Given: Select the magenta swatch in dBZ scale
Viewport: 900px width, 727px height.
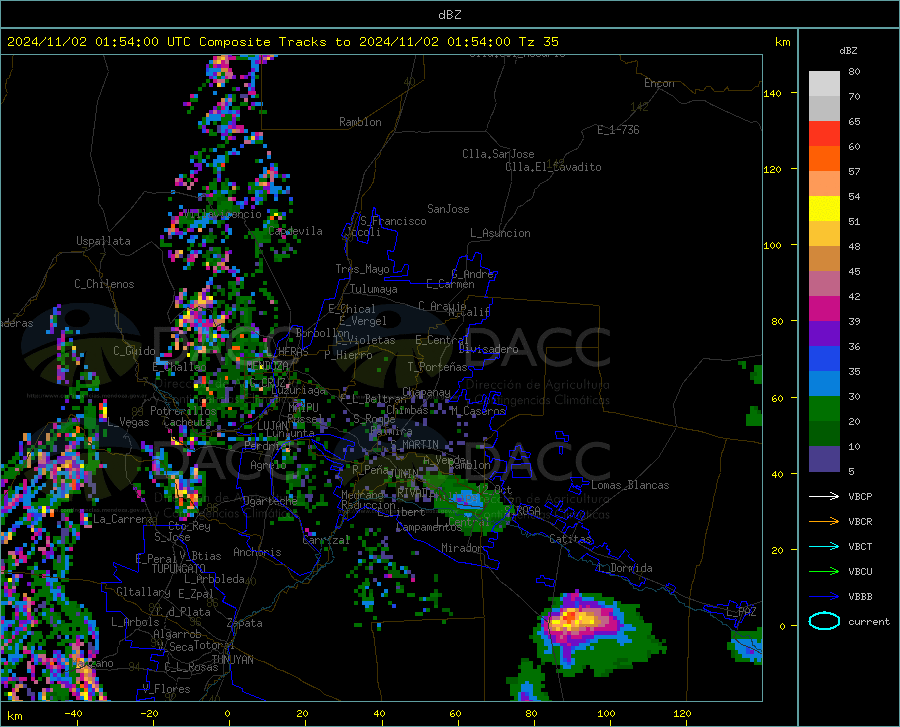Looking at the screenshot, I should [x=824, y=309].
